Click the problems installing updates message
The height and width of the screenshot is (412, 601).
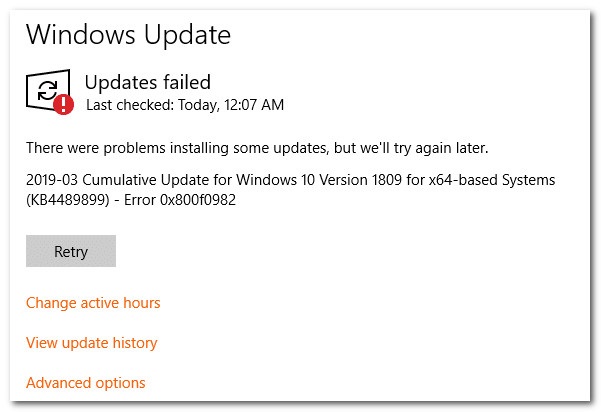257,148
